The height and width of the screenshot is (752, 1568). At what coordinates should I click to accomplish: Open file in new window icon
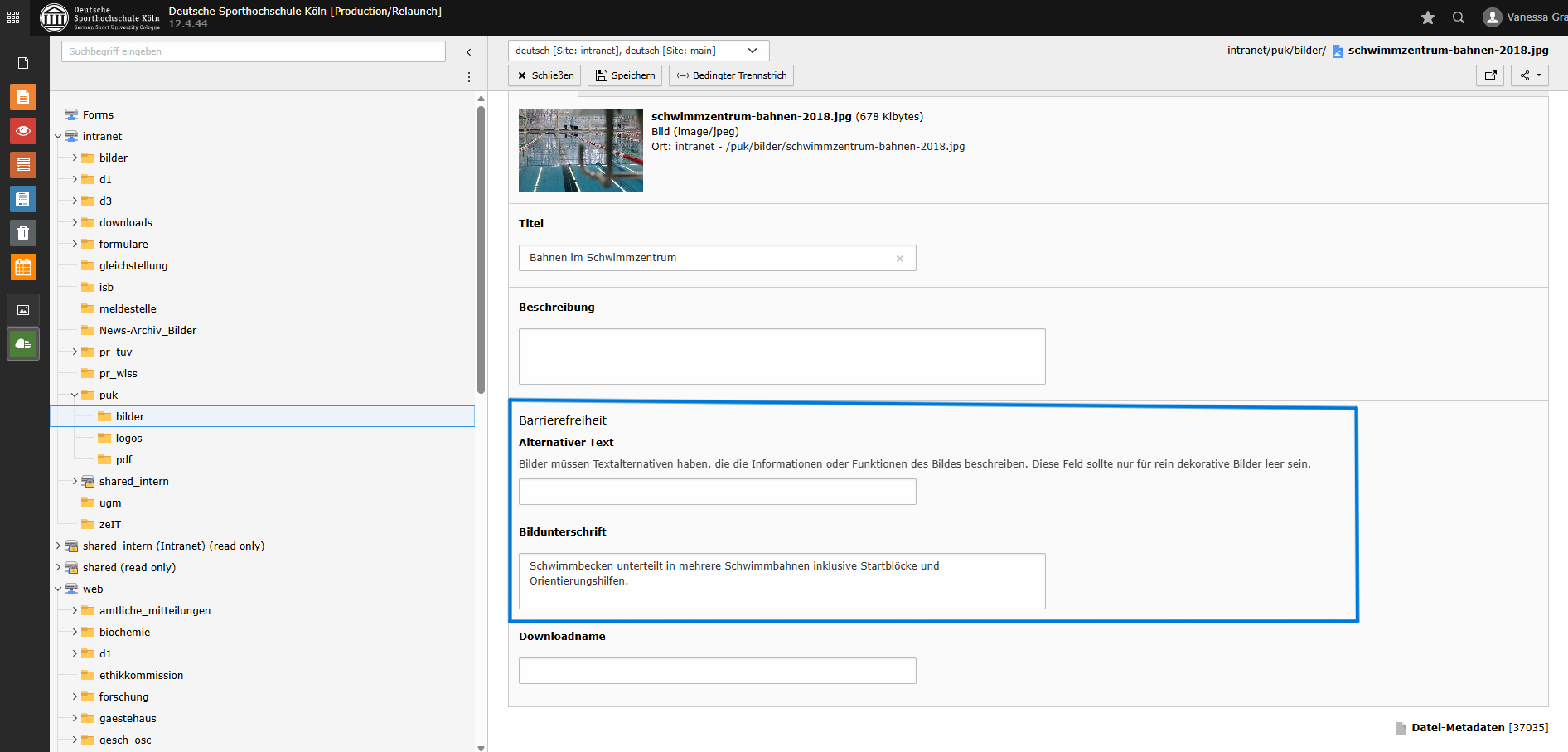coord(1490,75)
